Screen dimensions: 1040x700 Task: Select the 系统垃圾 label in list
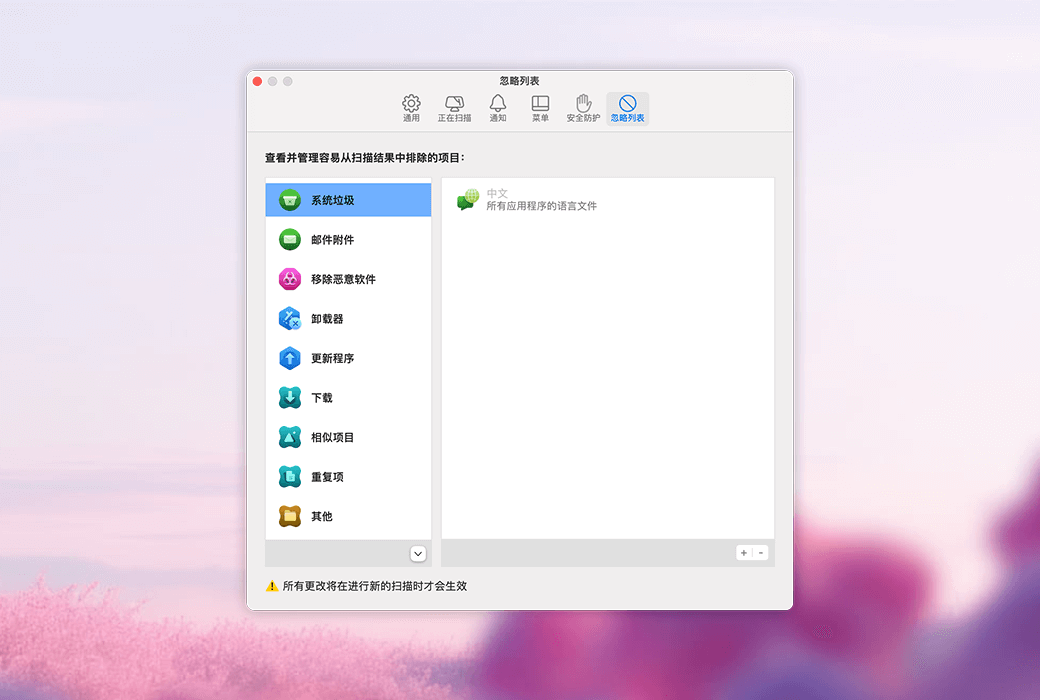pyautogui.click(x=332, y=200)
